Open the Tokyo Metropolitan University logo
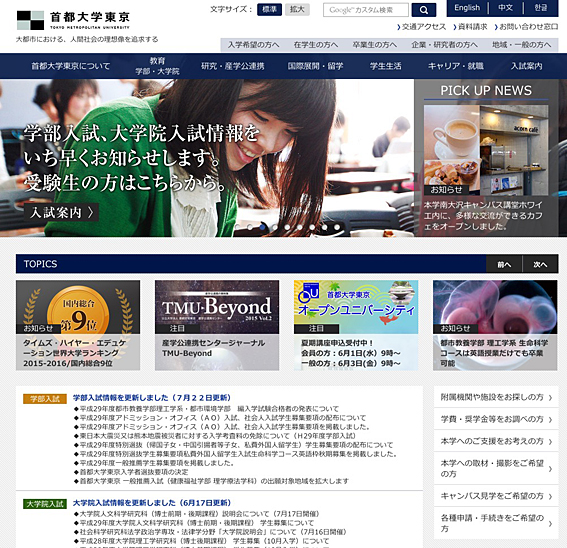Image resolution: width=567 pixels, height=548 pixels. click(73, 20)
